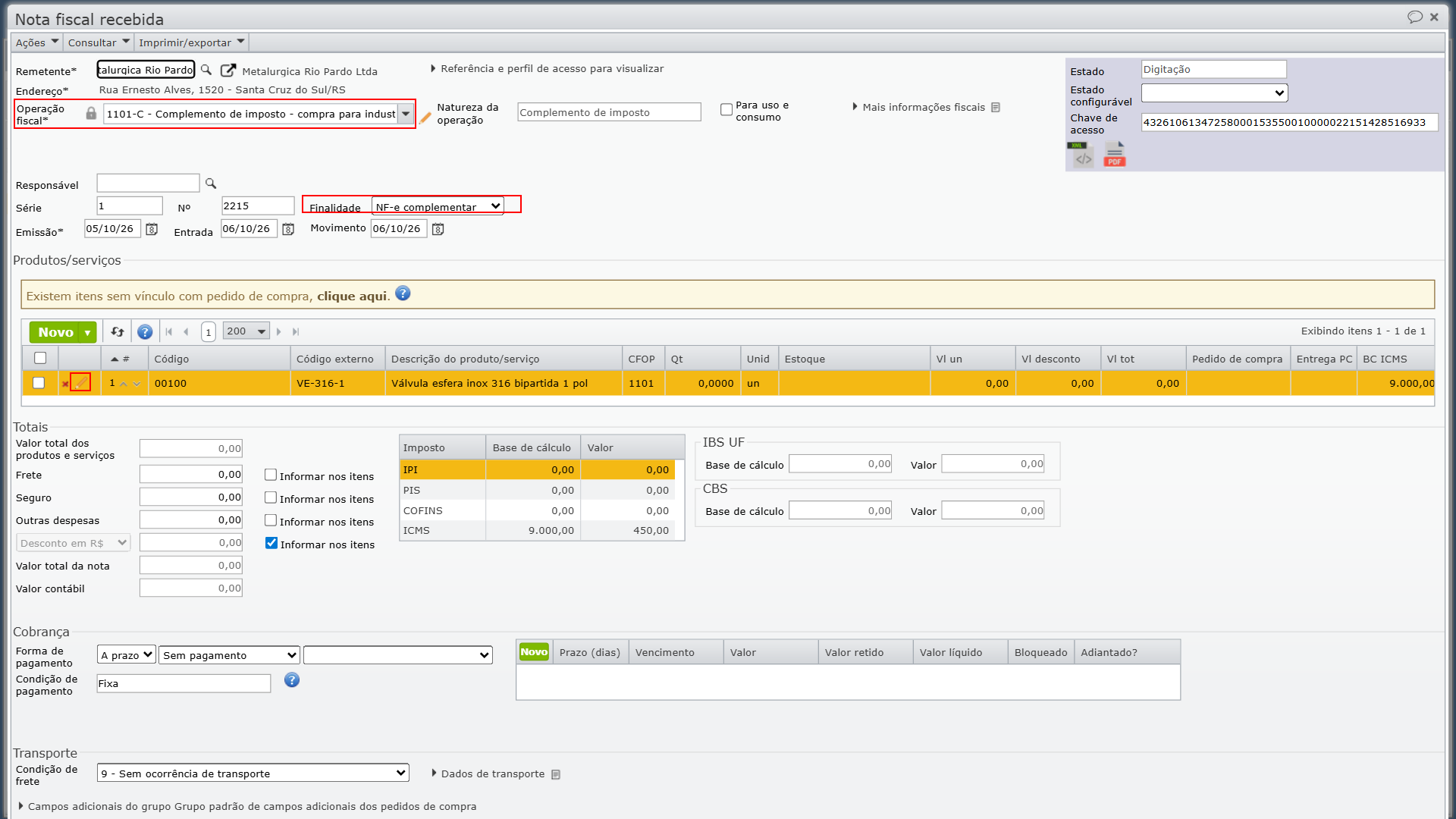The image size is (1456, 819).
Task: Enable Informar nos itens for Seguro
Action: [271, 497]
